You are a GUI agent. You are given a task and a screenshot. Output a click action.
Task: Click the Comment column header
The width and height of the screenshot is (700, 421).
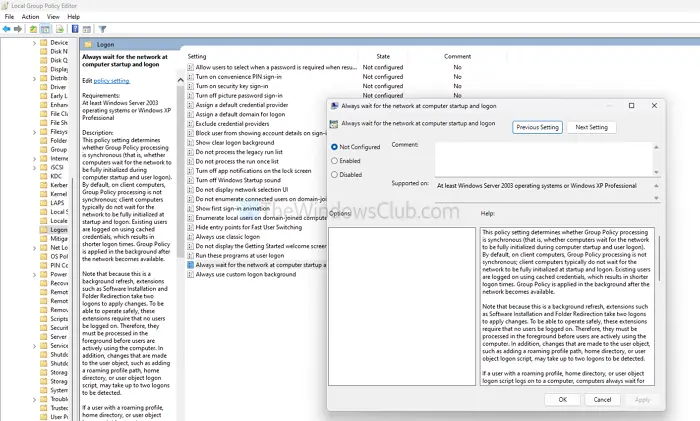[x=457, y=56]
